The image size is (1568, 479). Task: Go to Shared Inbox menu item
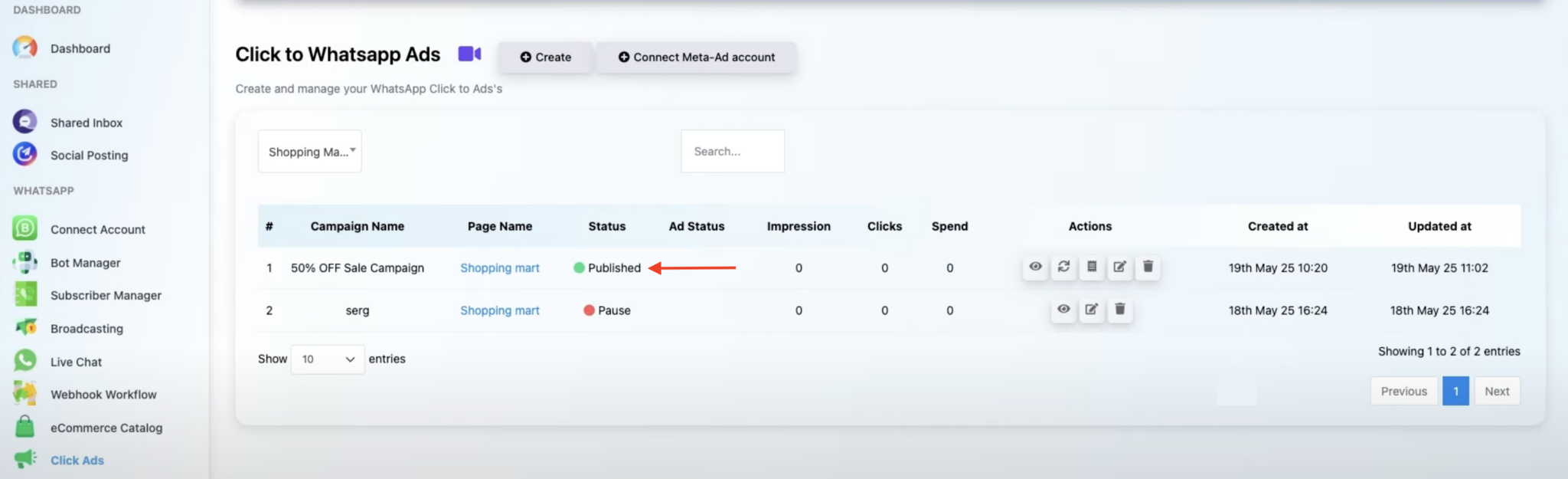pyautogui.click(x=87, y=123)
